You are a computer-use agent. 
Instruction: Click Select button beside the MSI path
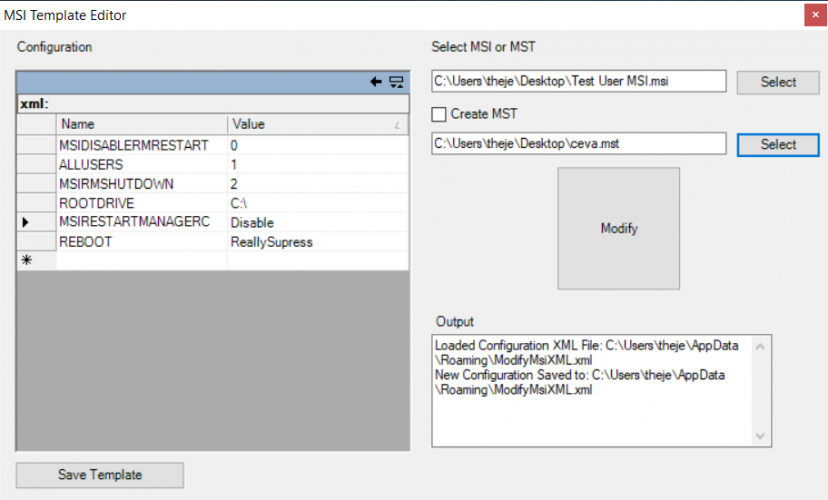tap(777, 82)
